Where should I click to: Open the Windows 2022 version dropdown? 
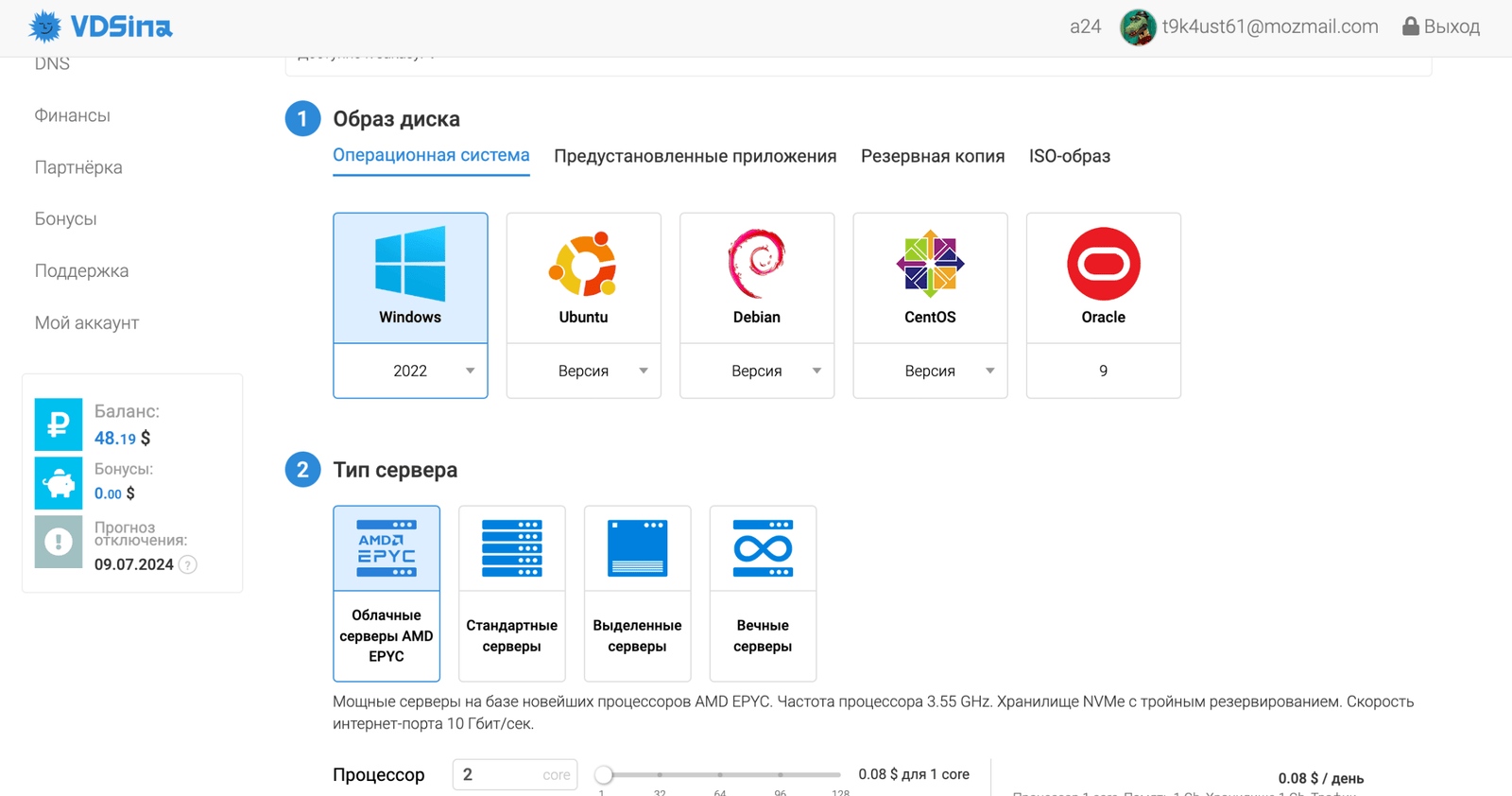(x=410, y=371)
